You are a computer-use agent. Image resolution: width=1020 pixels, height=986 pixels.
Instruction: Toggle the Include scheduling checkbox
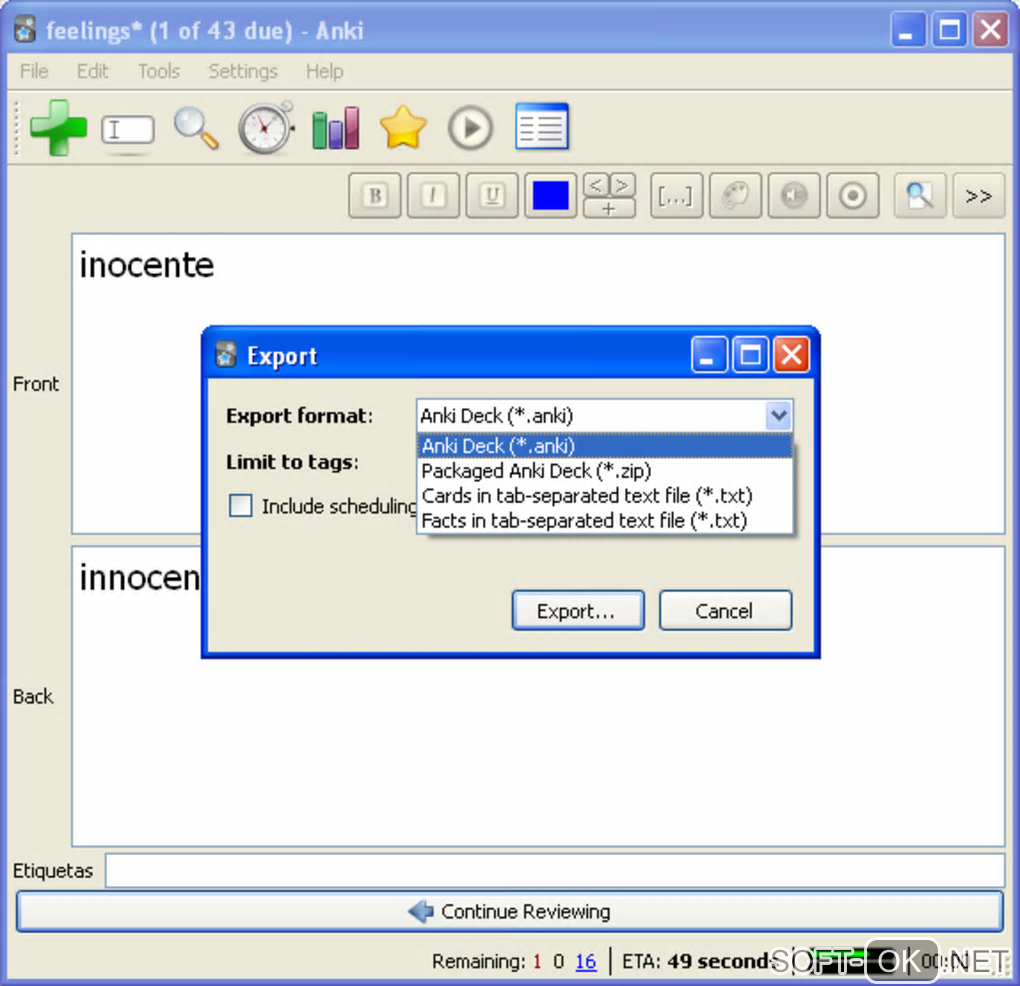tap(241, 505)
